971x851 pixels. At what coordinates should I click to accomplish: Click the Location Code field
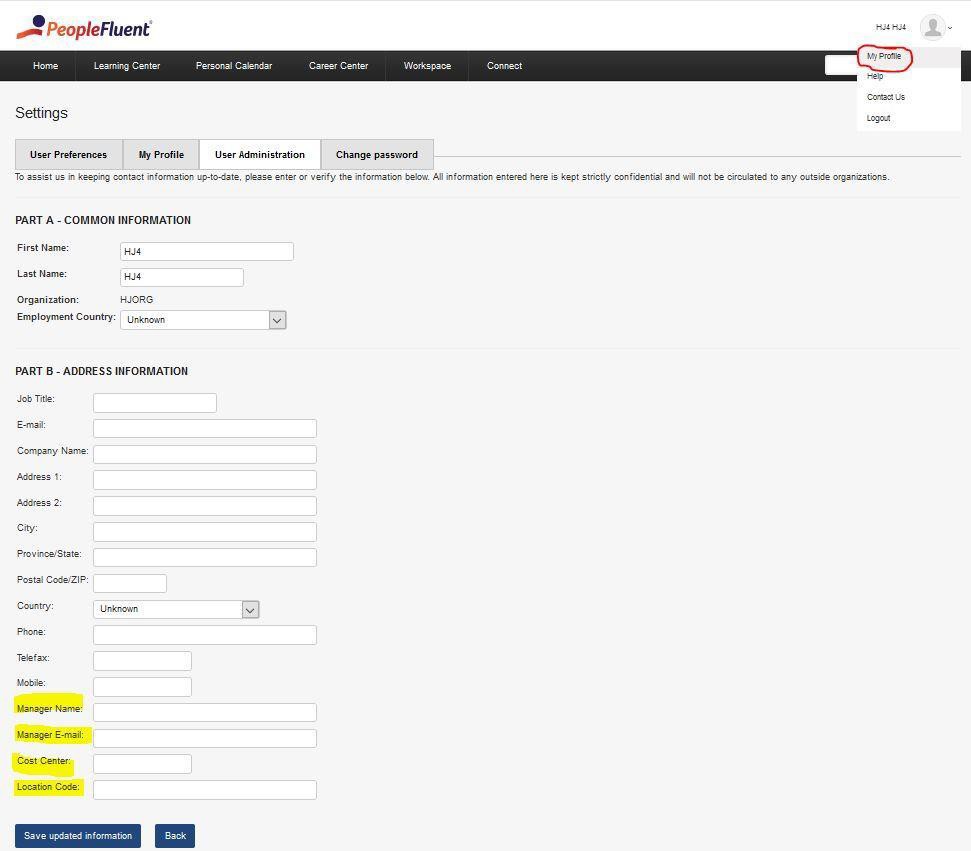click(205, 790)
